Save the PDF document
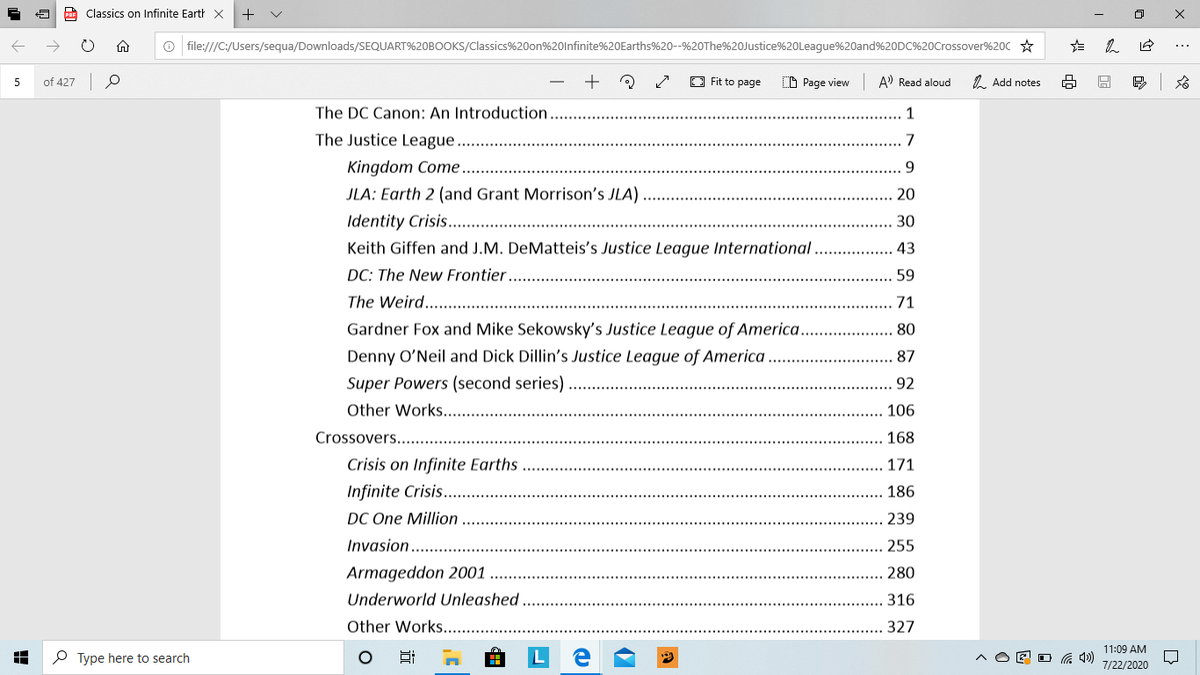 pyautogui.click(x=1103, y=82)
